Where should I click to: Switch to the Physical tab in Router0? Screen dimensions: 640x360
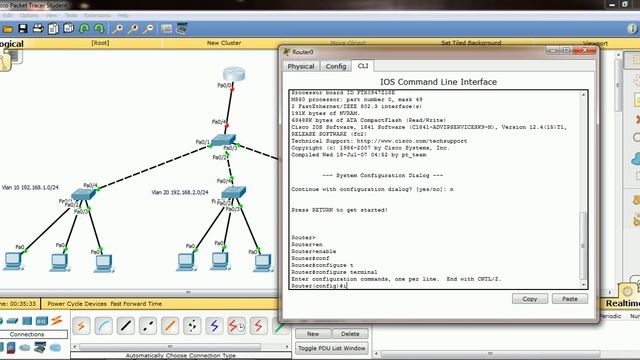pyautogui.click(x=301, y=66)
